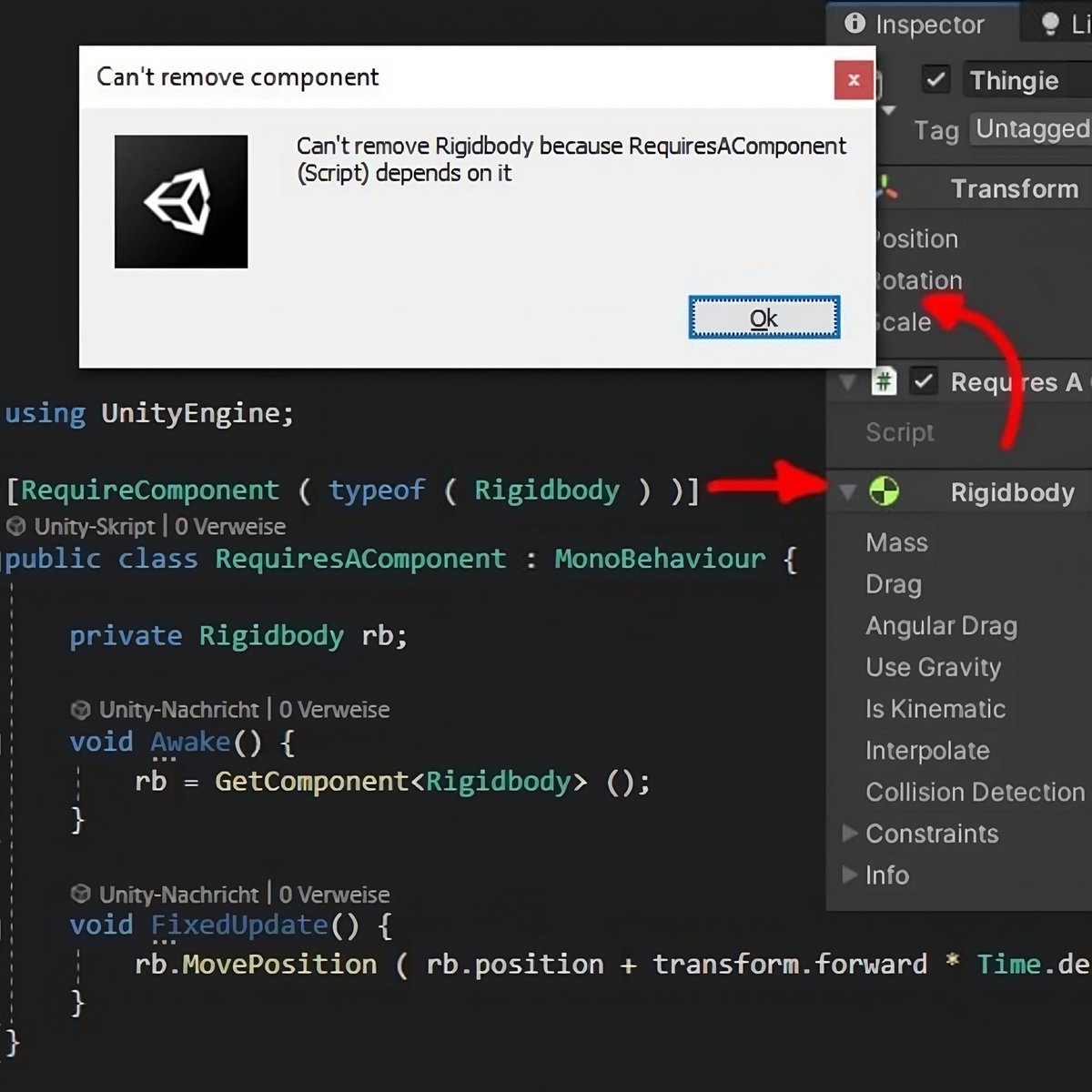Image resolution: width=1092 pixels, height=1092 pixels.
Task: Click the Mass property label
Action: [x=896, y=543]
